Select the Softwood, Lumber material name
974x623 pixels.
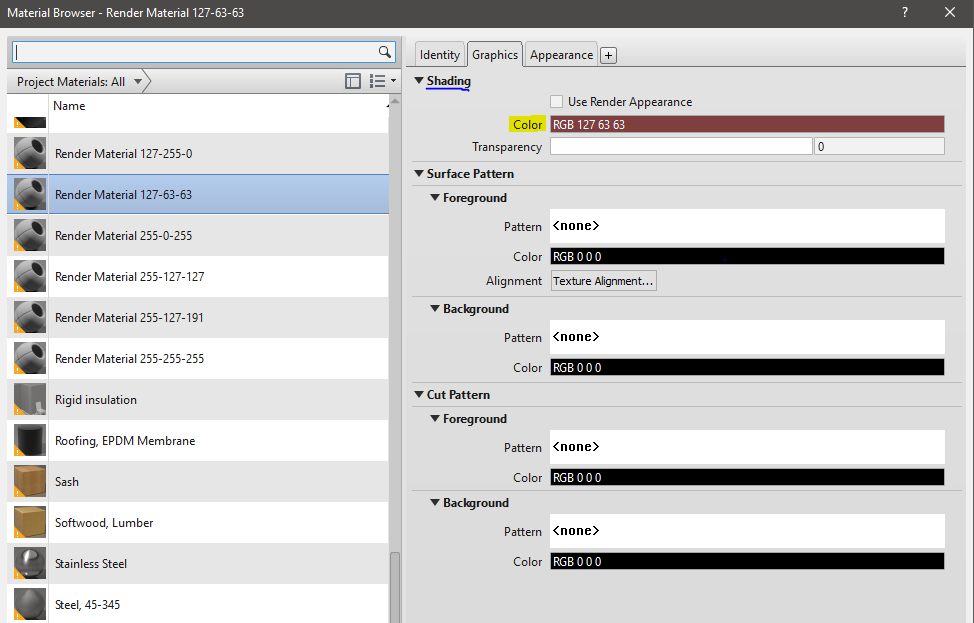104,523
